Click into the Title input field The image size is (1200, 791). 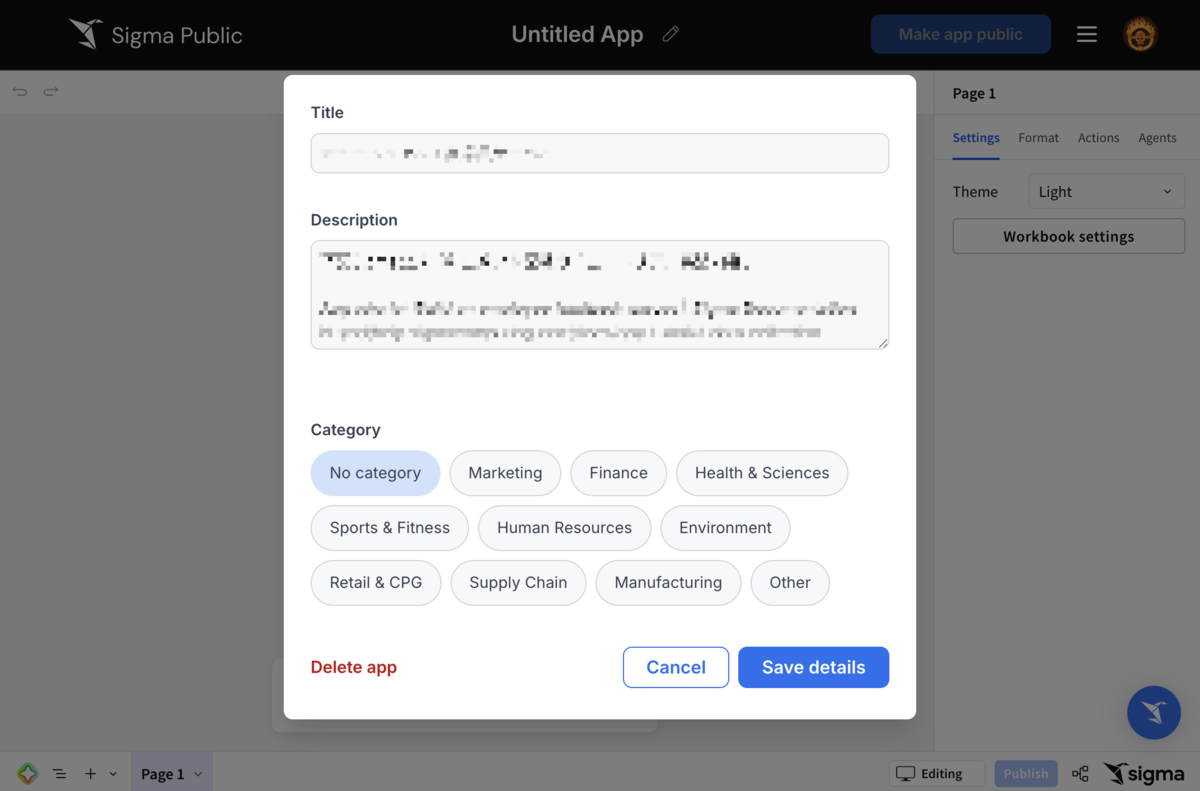point(600,153)
